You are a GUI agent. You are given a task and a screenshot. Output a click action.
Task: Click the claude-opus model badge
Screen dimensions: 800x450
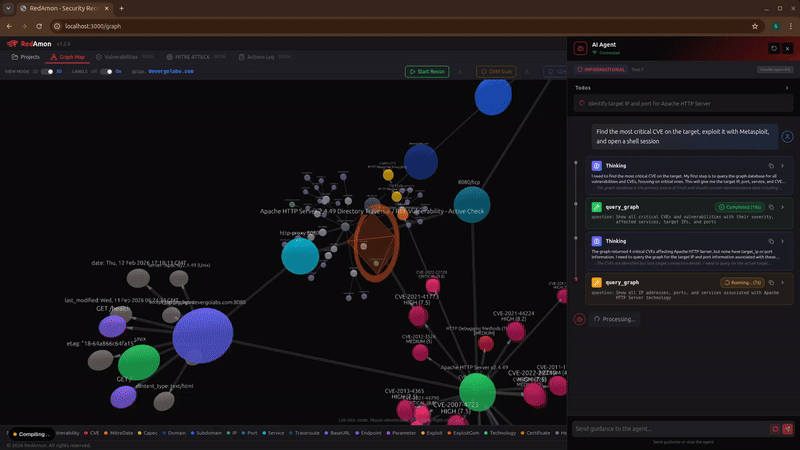tap(774, 69)
